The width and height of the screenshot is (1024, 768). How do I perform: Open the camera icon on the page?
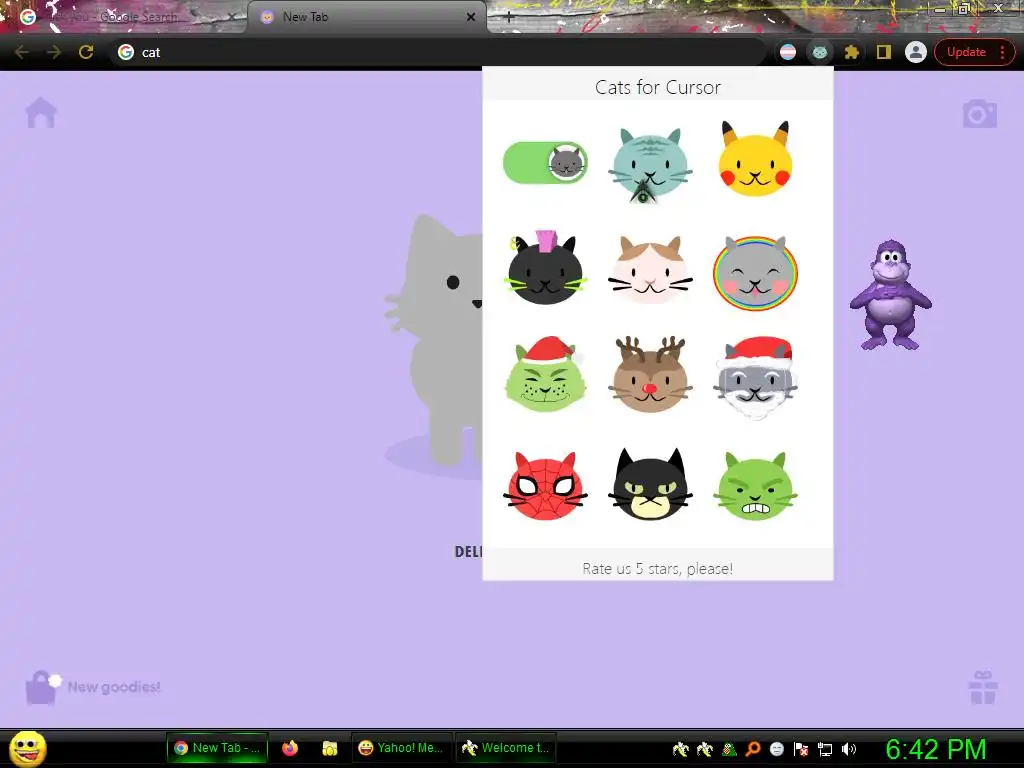click(980, 114)
